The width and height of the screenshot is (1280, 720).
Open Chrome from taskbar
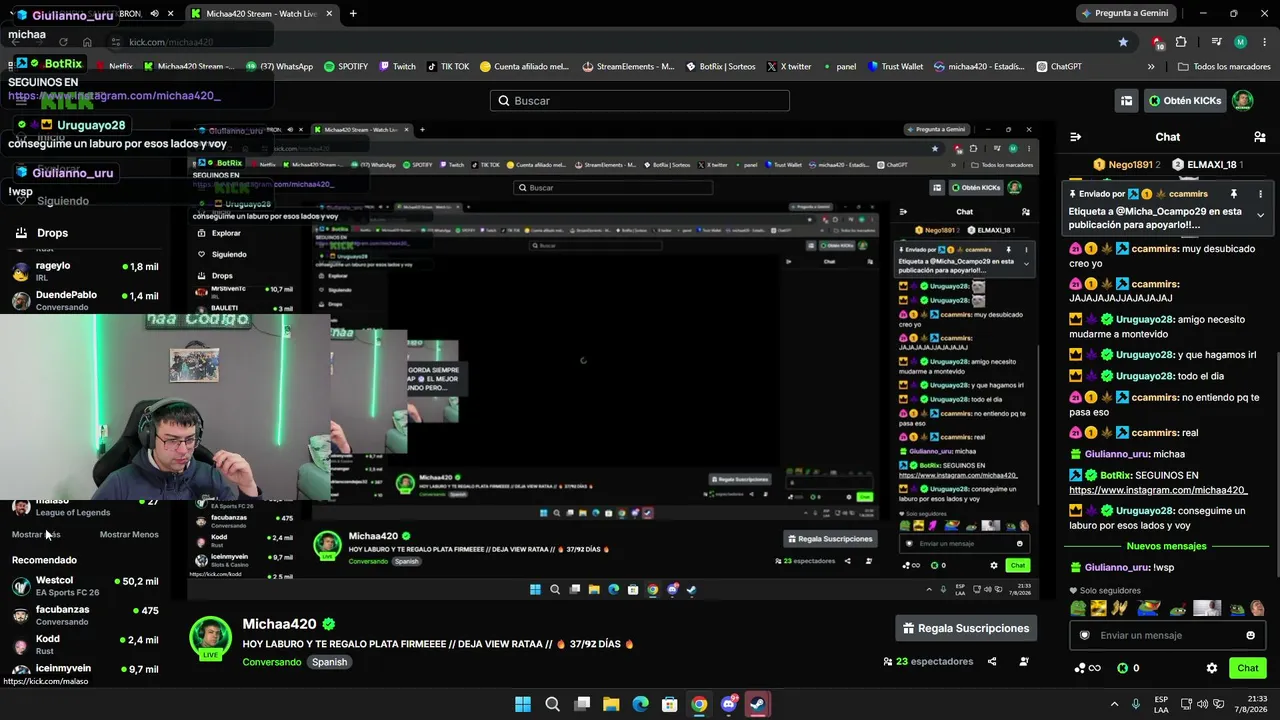pyautogui.click(x=699, y=704)
